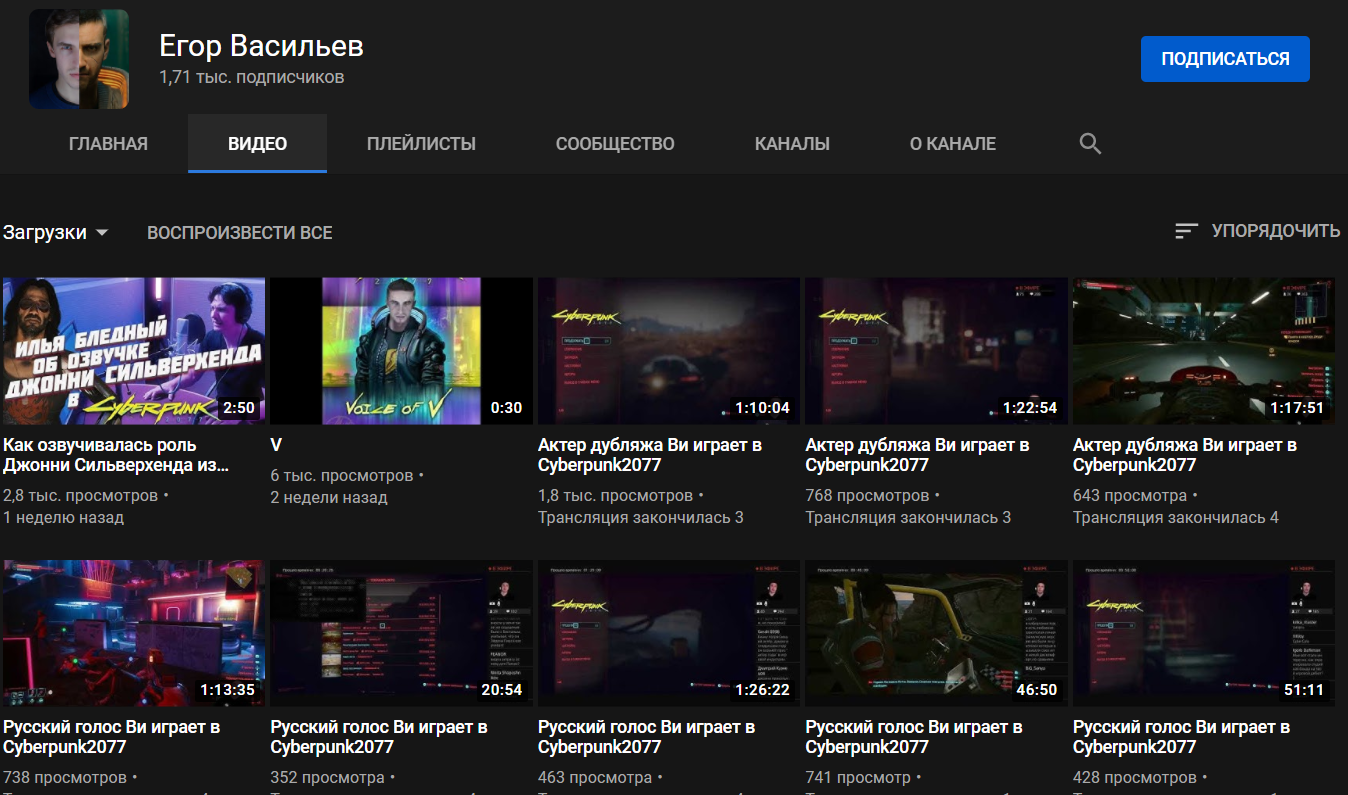1348x795 pixels.
Task: Open the 46:50 yellow car thumbnail
Action: [x=936, y=633]
